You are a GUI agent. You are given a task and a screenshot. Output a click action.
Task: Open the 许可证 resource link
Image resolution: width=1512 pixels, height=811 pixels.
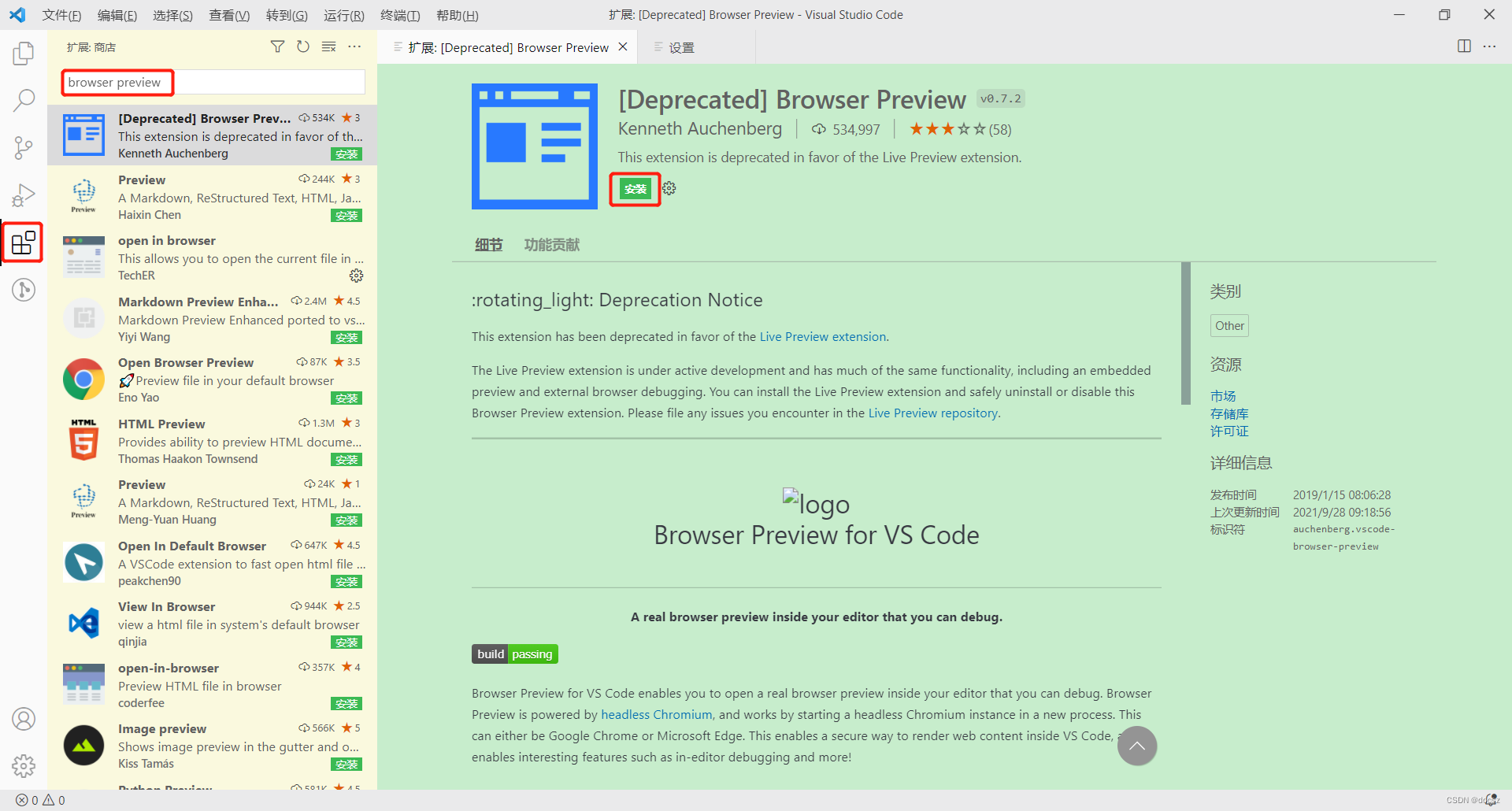click(x=1229, y=431)
